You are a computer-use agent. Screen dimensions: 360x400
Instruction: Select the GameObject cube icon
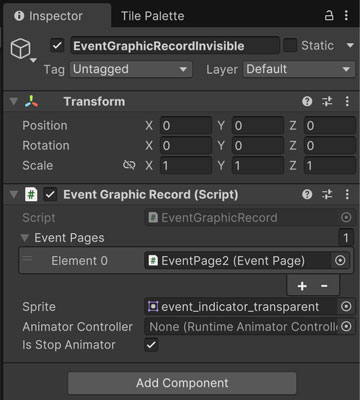click(21, 49)
